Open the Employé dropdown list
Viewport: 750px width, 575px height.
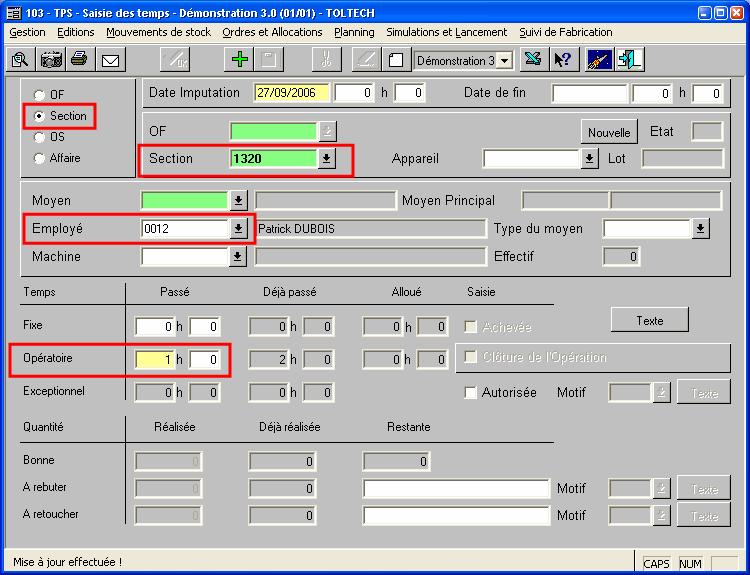tap(238, 229)
